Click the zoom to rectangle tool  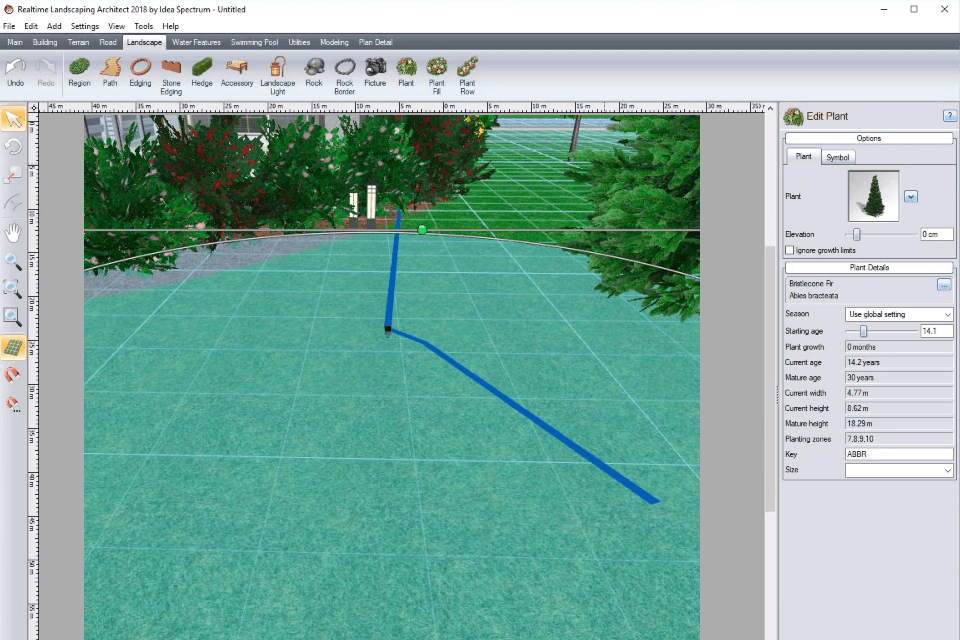pos(13,317)
